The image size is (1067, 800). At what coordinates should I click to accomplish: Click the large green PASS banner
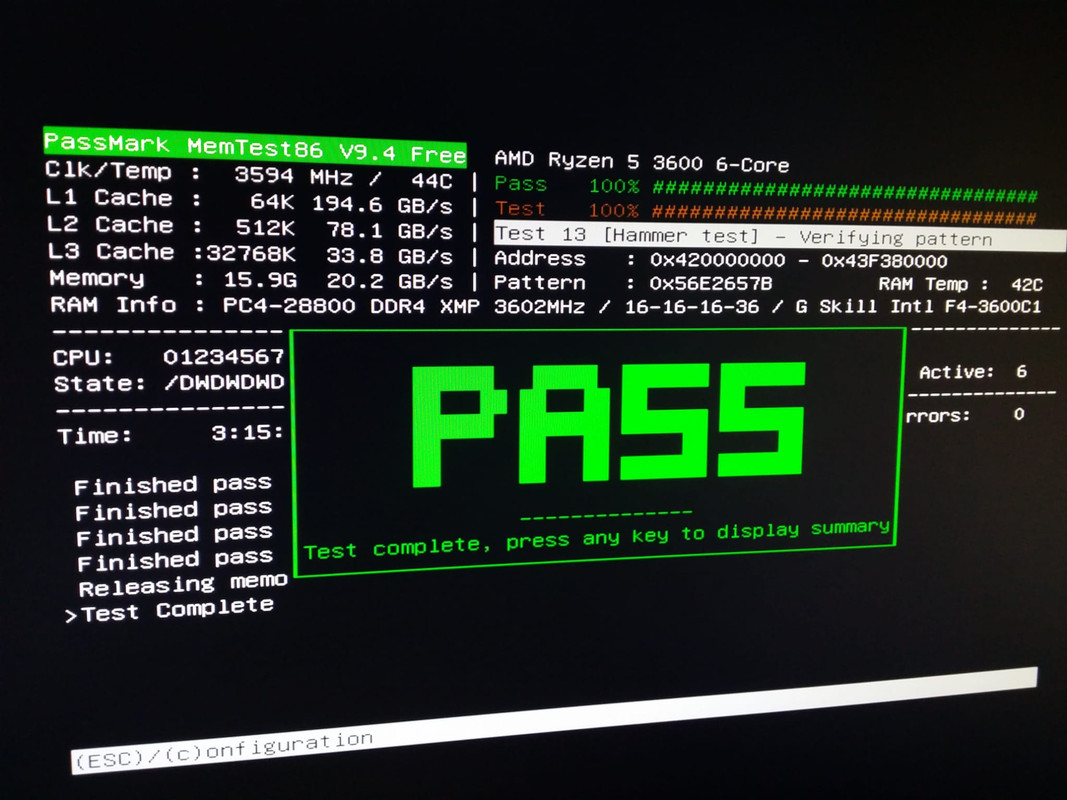pyautogui.click(x=609, y=424)
